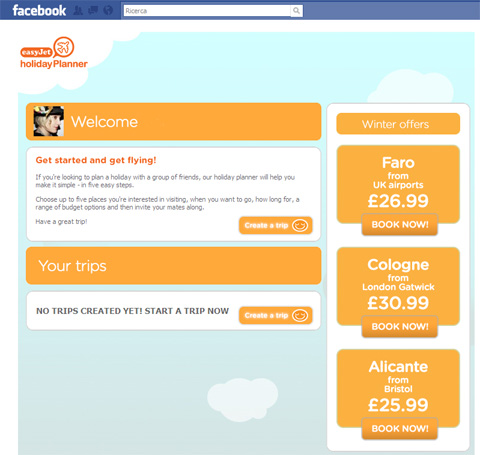Image resolution: width=480 pixels, height=455 pixels.
Task: Open Facebook friend requests icon
Action: pos(78,10)
